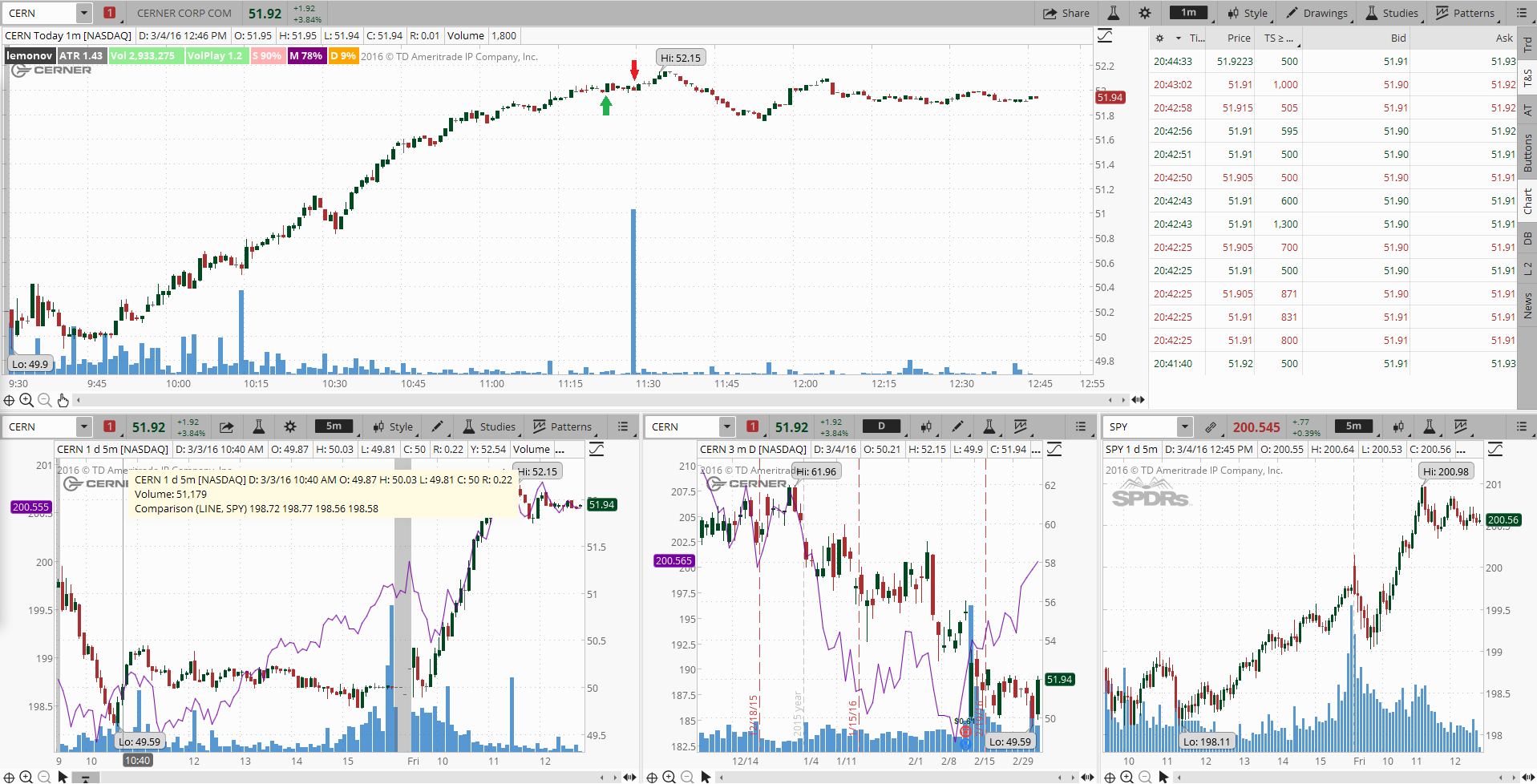Switch to the AT side tab
Viewport: 1537px width, 784px height.
click(x=1527, y=111)
